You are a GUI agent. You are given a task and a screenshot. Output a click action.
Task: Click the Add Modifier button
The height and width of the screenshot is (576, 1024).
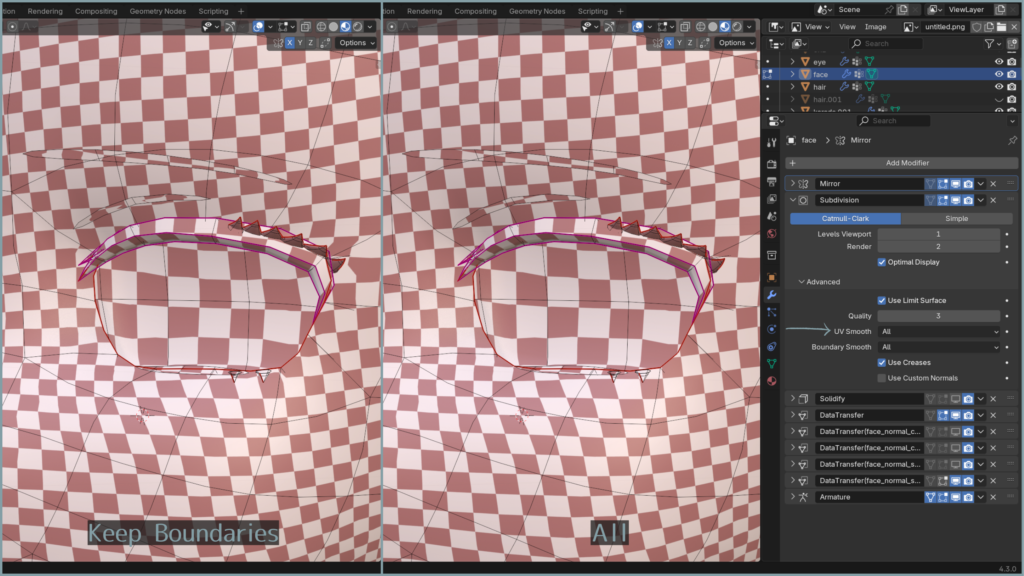tap(907, 163)
